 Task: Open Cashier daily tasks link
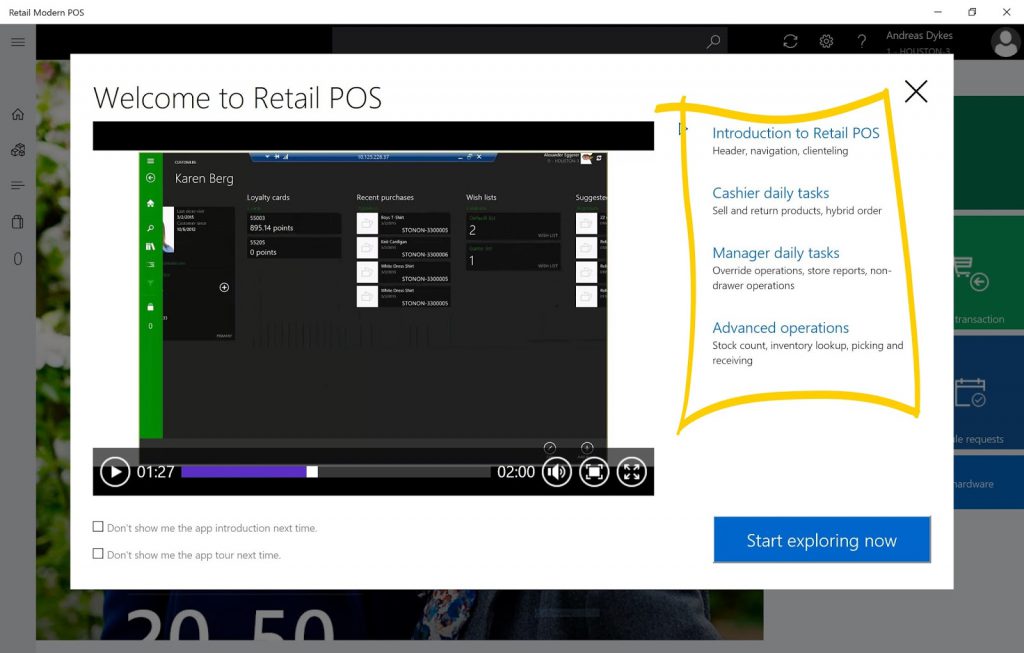pos(771,193)
